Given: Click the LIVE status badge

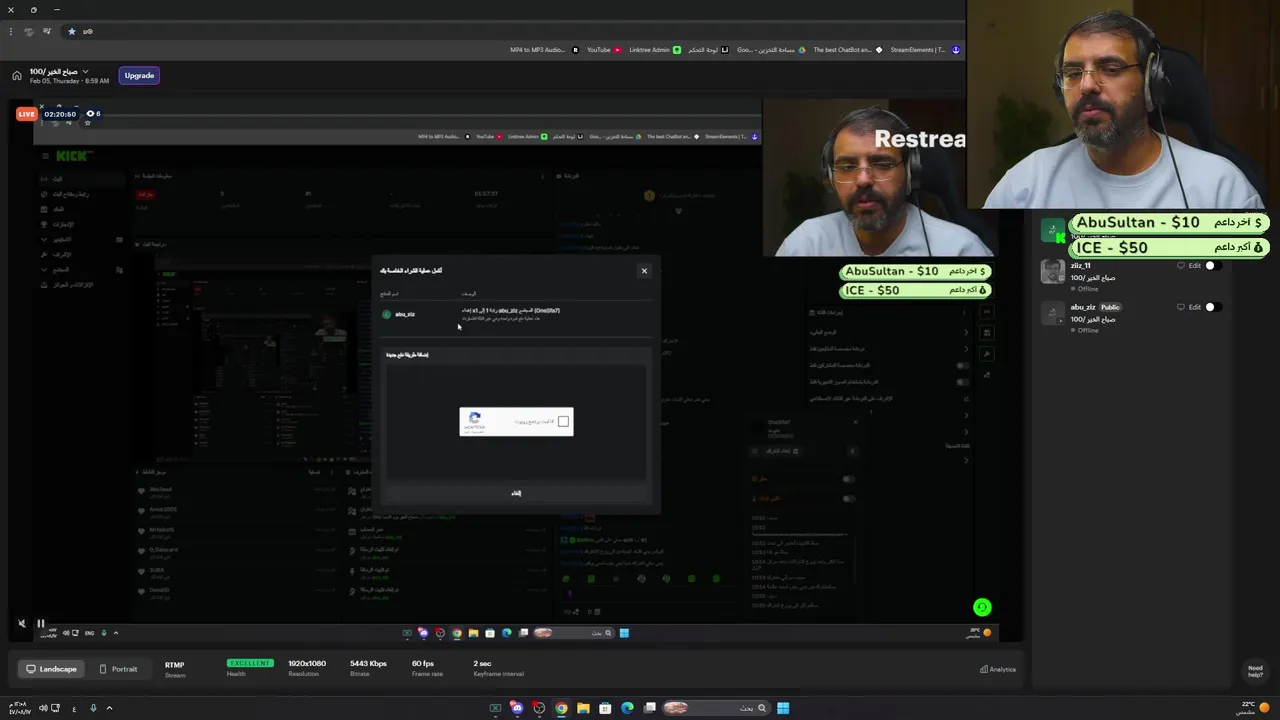Looking at the screenshot, I should [x=27, y=114].
